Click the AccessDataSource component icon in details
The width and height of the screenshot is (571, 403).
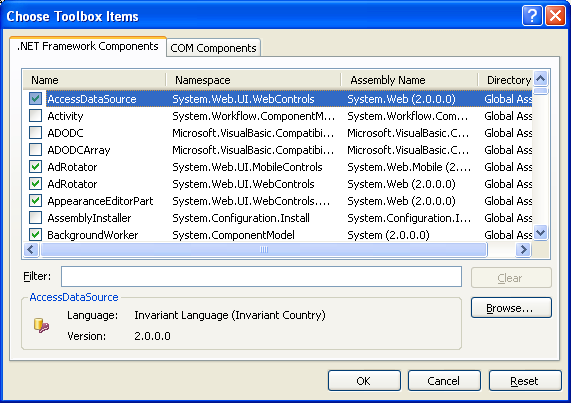point(41,325)
